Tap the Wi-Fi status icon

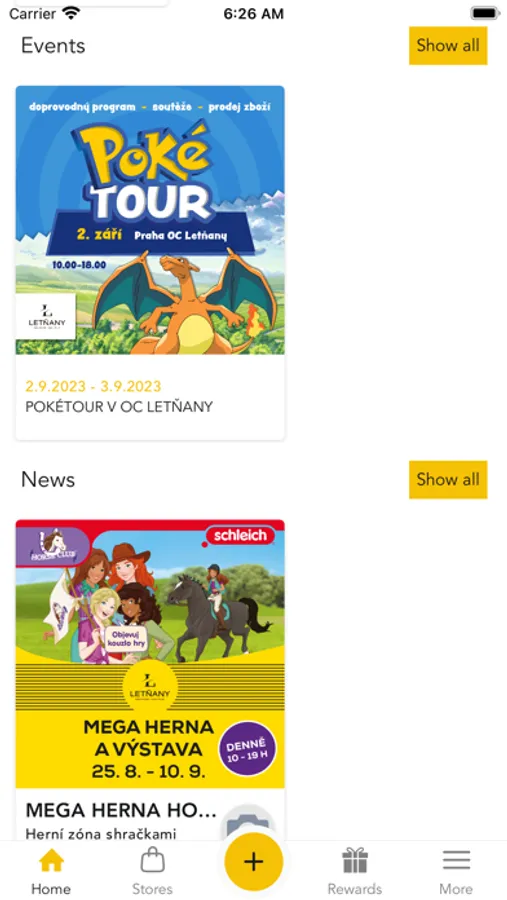(72, 13)
